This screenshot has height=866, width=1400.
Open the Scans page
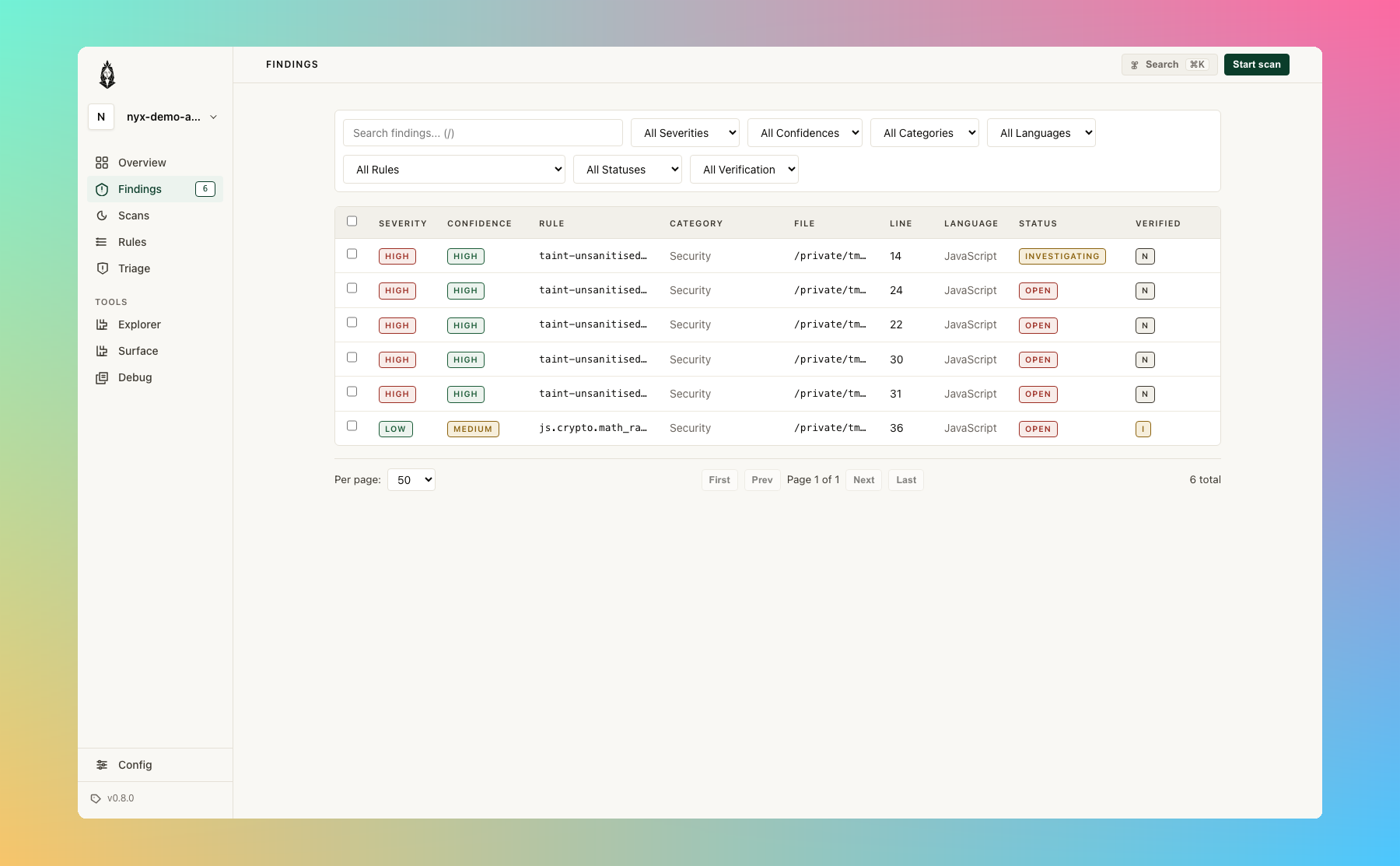(x=155, y=216)
